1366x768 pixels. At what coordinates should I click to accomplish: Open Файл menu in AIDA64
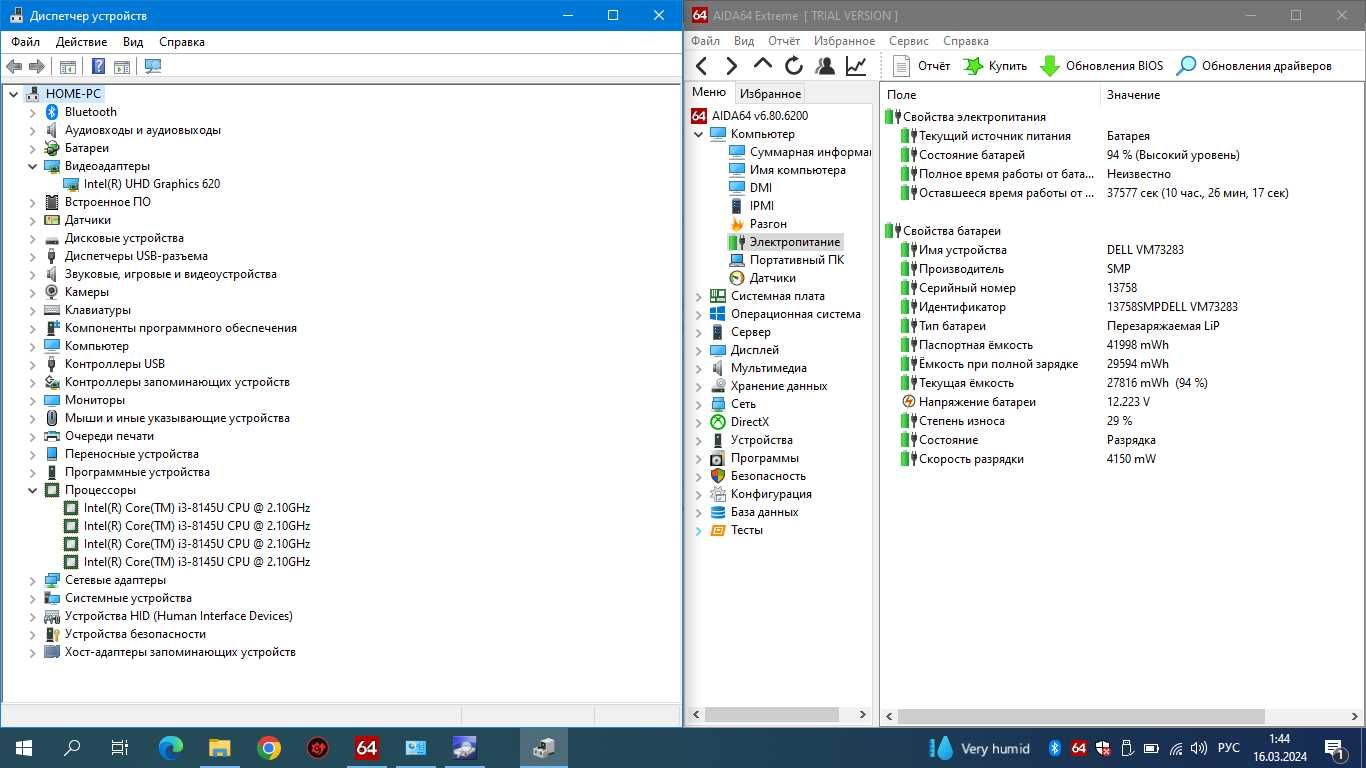(x=705, y=41)
